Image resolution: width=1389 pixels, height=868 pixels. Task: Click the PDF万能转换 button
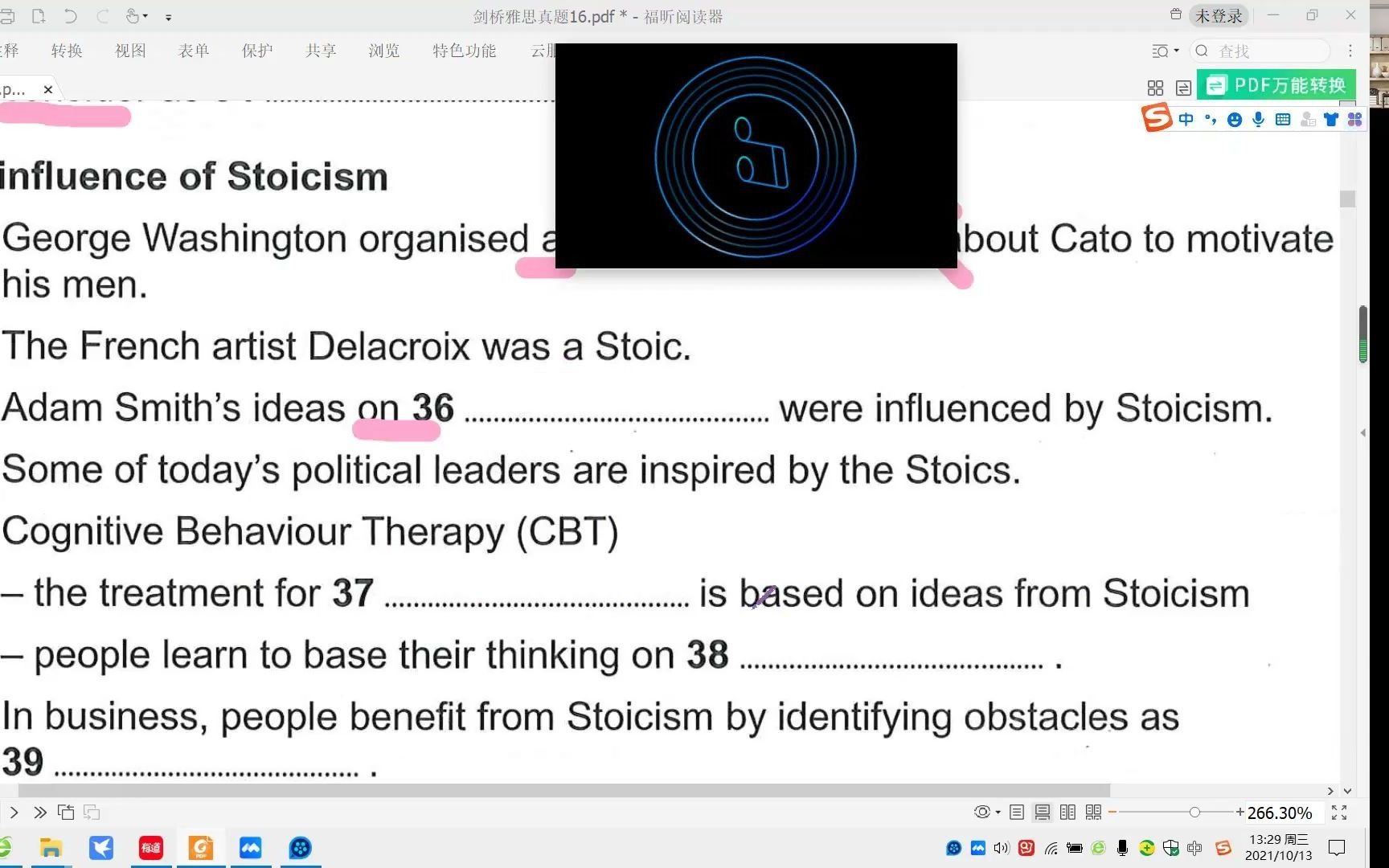click(x=1276, y=85)
